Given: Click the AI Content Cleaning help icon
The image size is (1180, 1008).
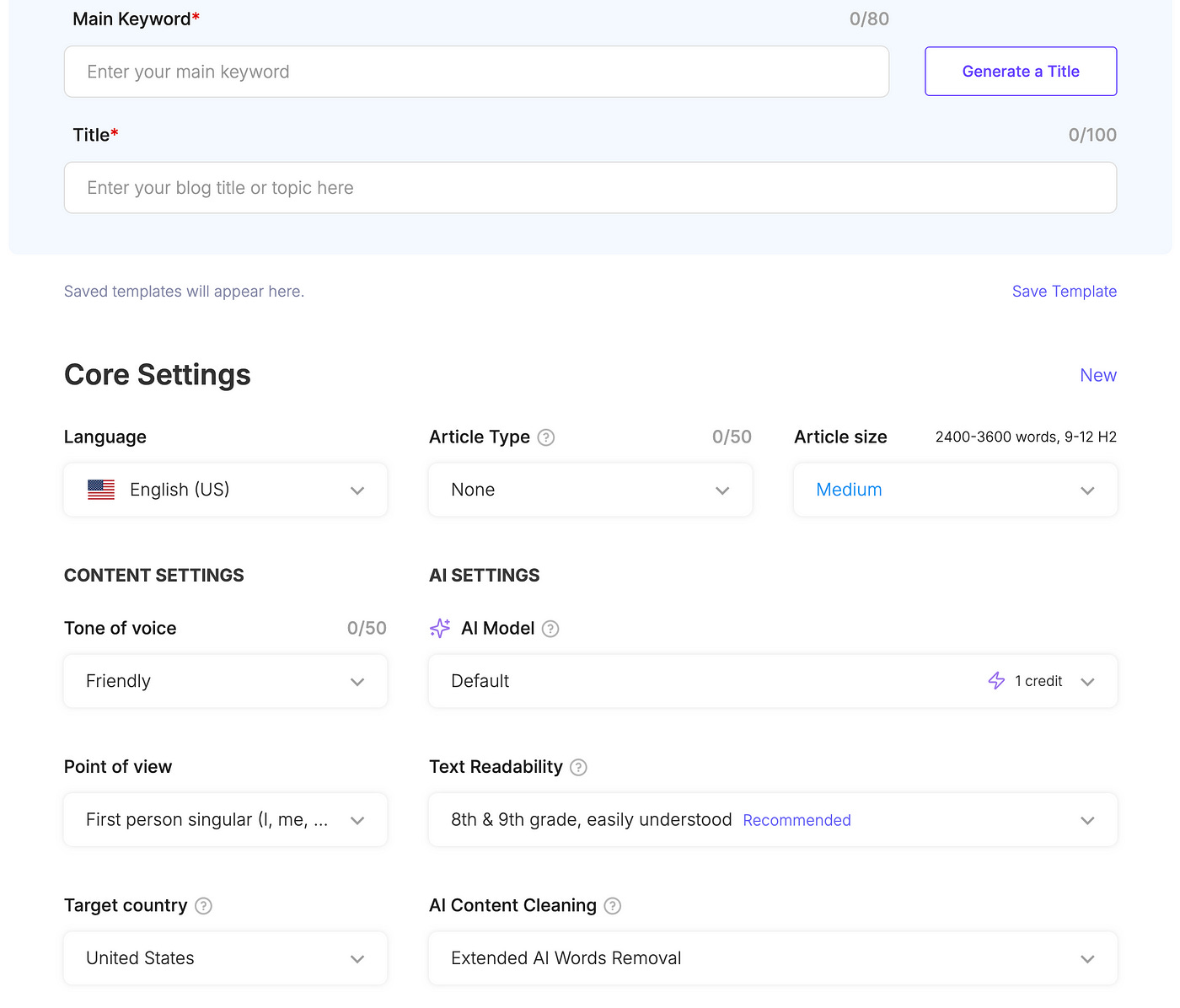Looking at the screenshot, I should coord(612,906).
